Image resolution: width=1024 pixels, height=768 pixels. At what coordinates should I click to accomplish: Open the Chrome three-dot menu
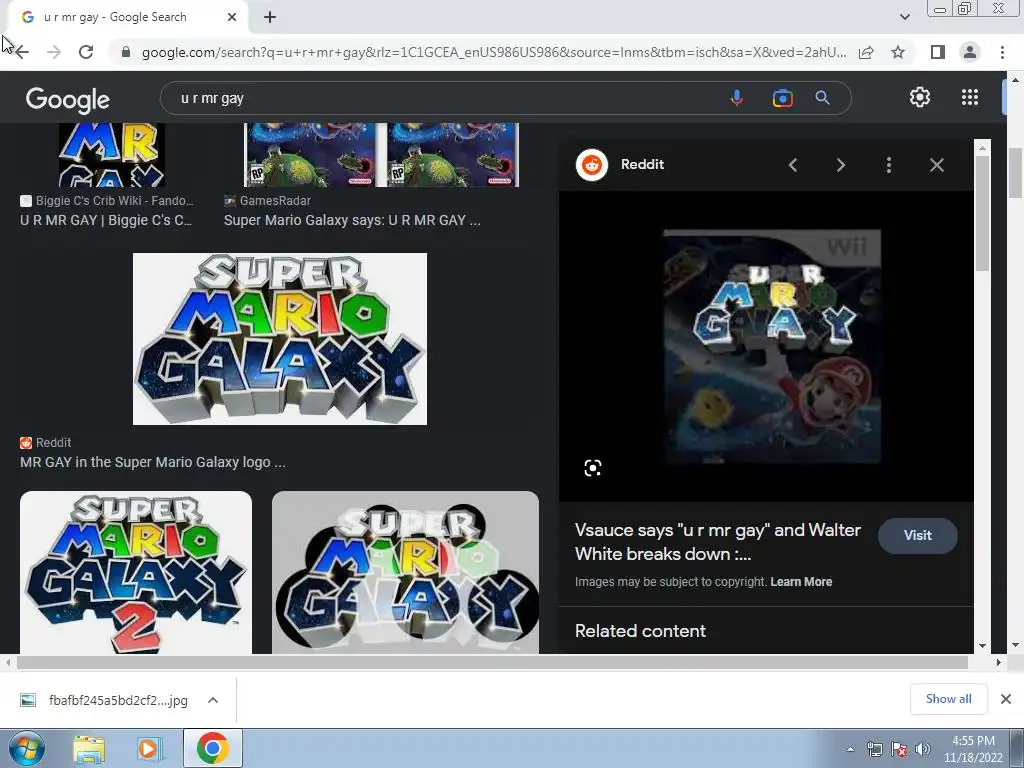point(1002,52)
